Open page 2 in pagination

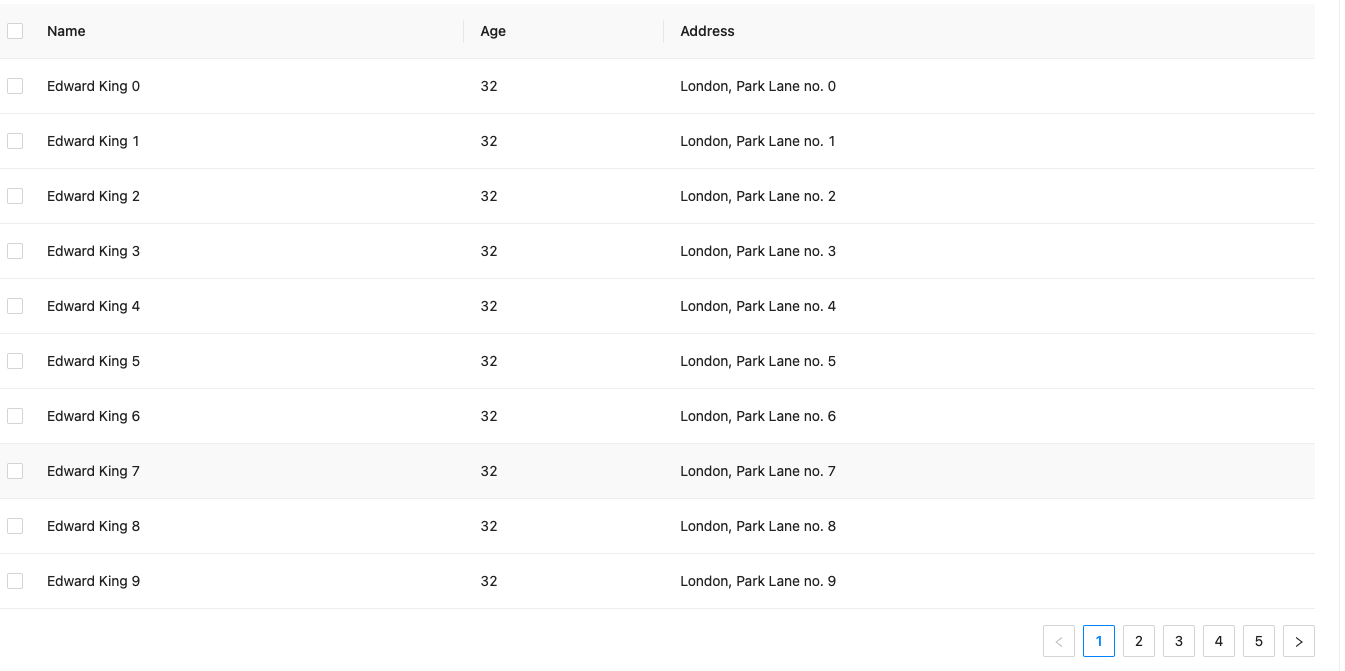(1138, 642)
